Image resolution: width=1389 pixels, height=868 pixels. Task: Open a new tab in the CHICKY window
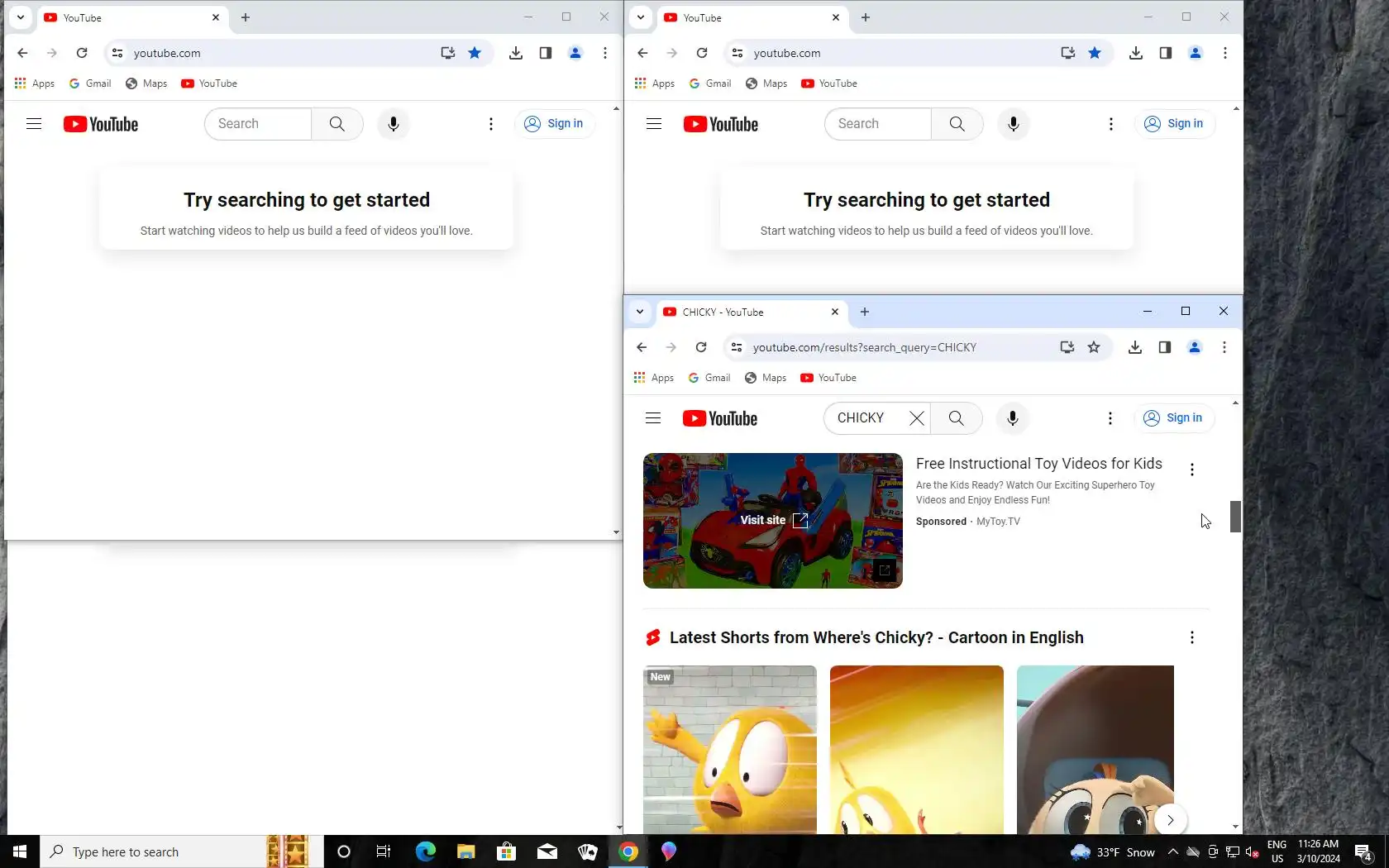coord(865,312)
